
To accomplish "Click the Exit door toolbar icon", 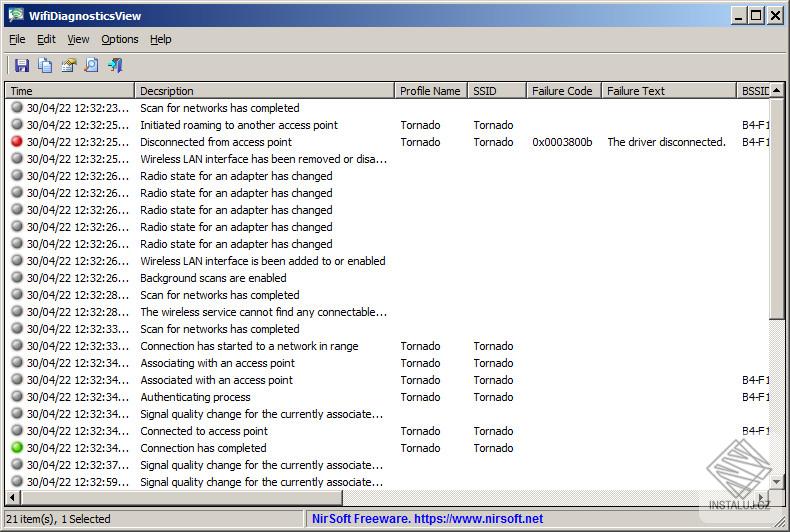I will click(x=115, y=66).
